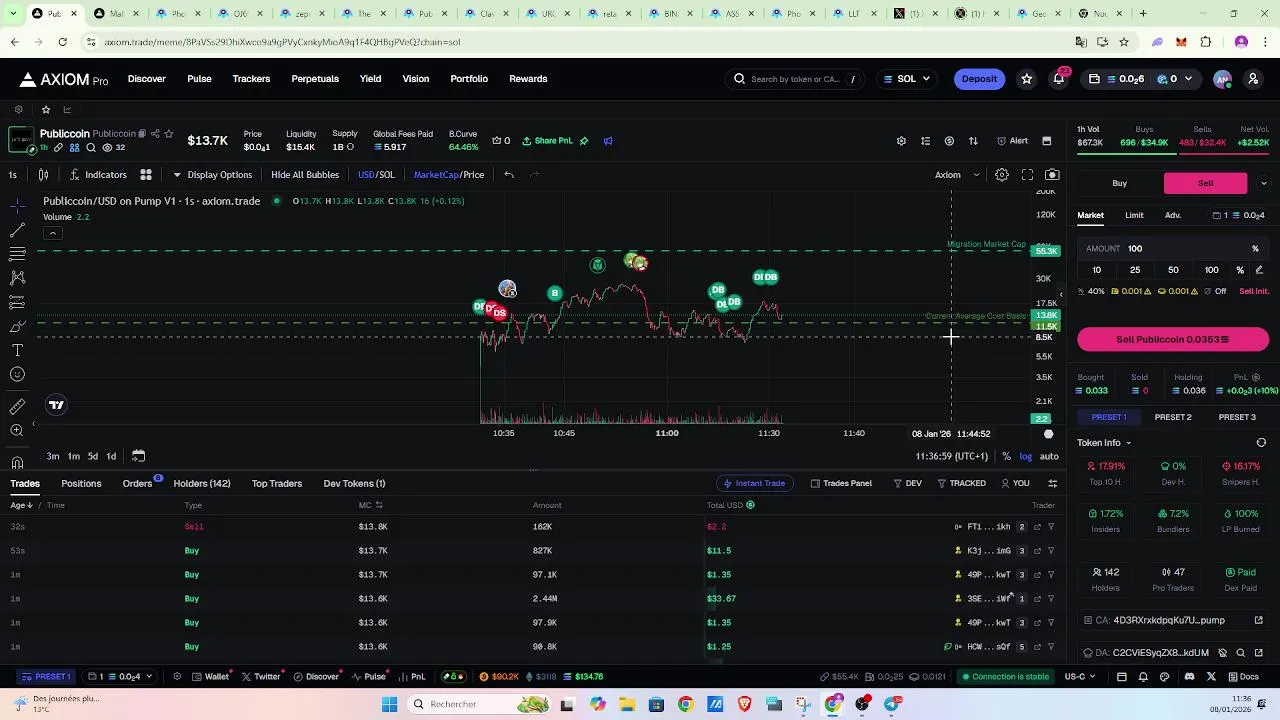
Task: Open the Dev Tokens (1) tab
Action: [x=354, y=483]
